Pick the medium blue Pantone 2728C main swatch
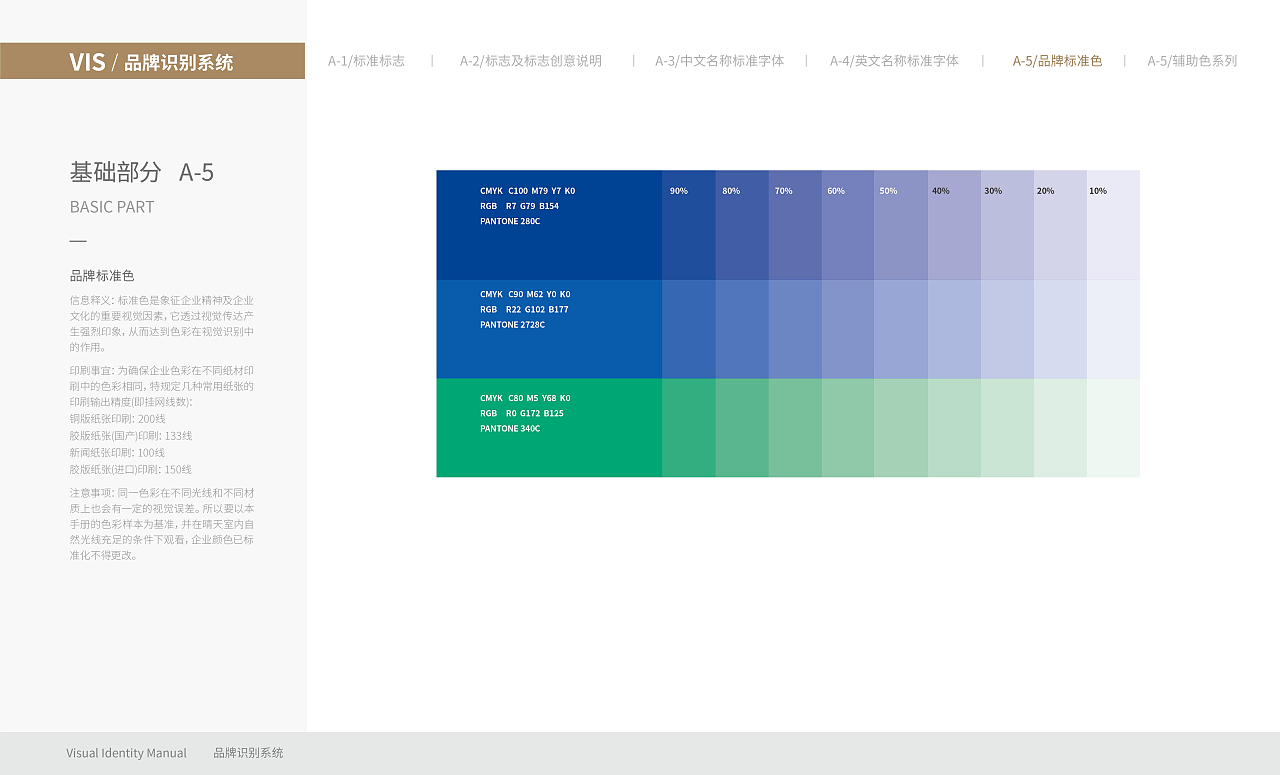Viewport: 1280px width, 775px height. point(549,329)
